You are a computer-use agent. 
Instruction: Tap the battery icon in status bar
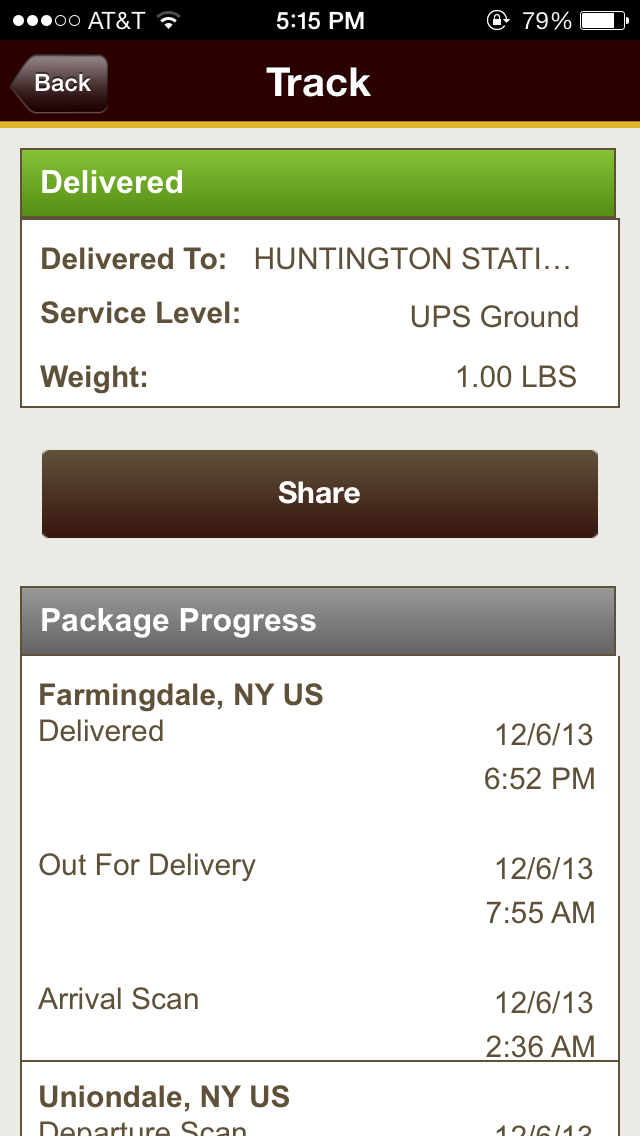pyautogui.click(x=606, y=20)
